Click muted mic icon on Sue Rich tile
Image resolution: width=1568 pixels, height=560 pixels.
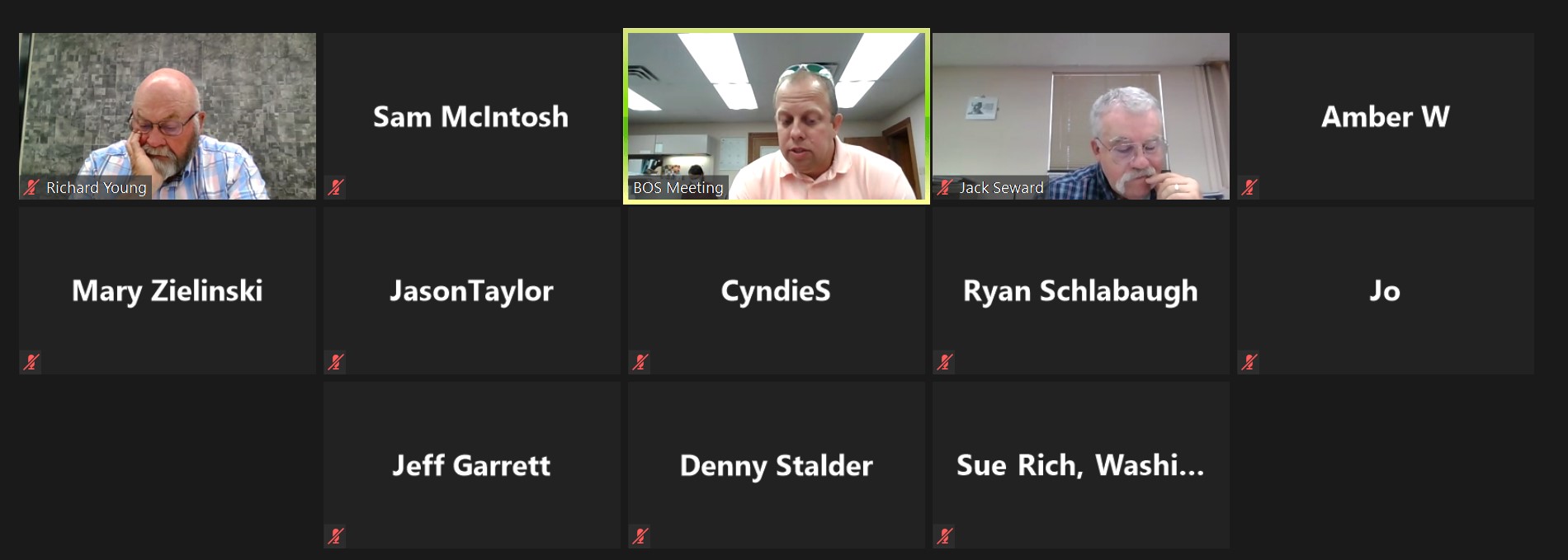click(944, 536)
